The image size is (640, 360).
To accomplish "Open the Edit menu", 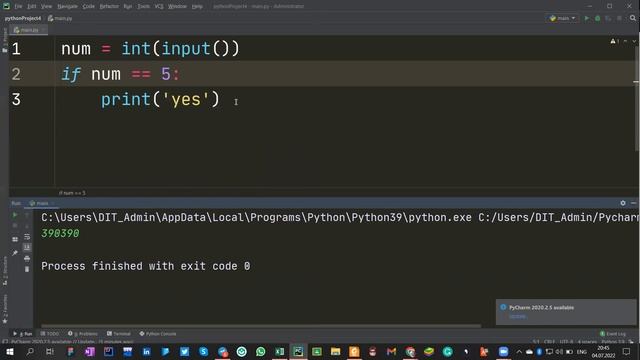I will 31,6.
